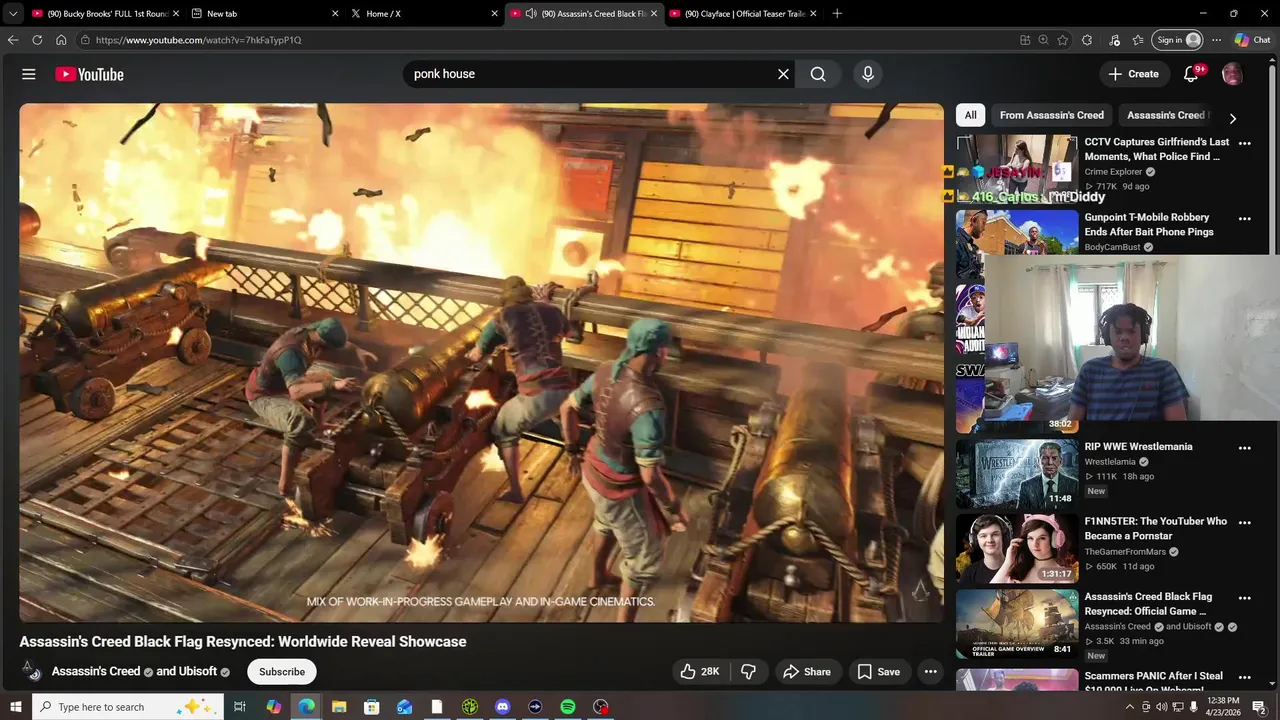Subscribe to the Assassin's Creed channel
This screenshot has width=1280, height=720.
[x=282, y=672]
